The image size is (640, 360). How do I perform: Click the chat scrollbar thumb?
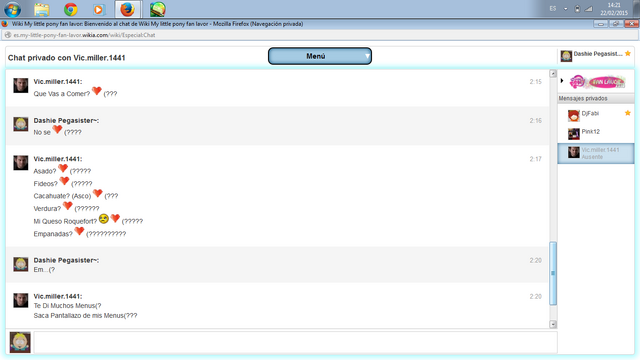pyautogui.click(x=553, y=273)
